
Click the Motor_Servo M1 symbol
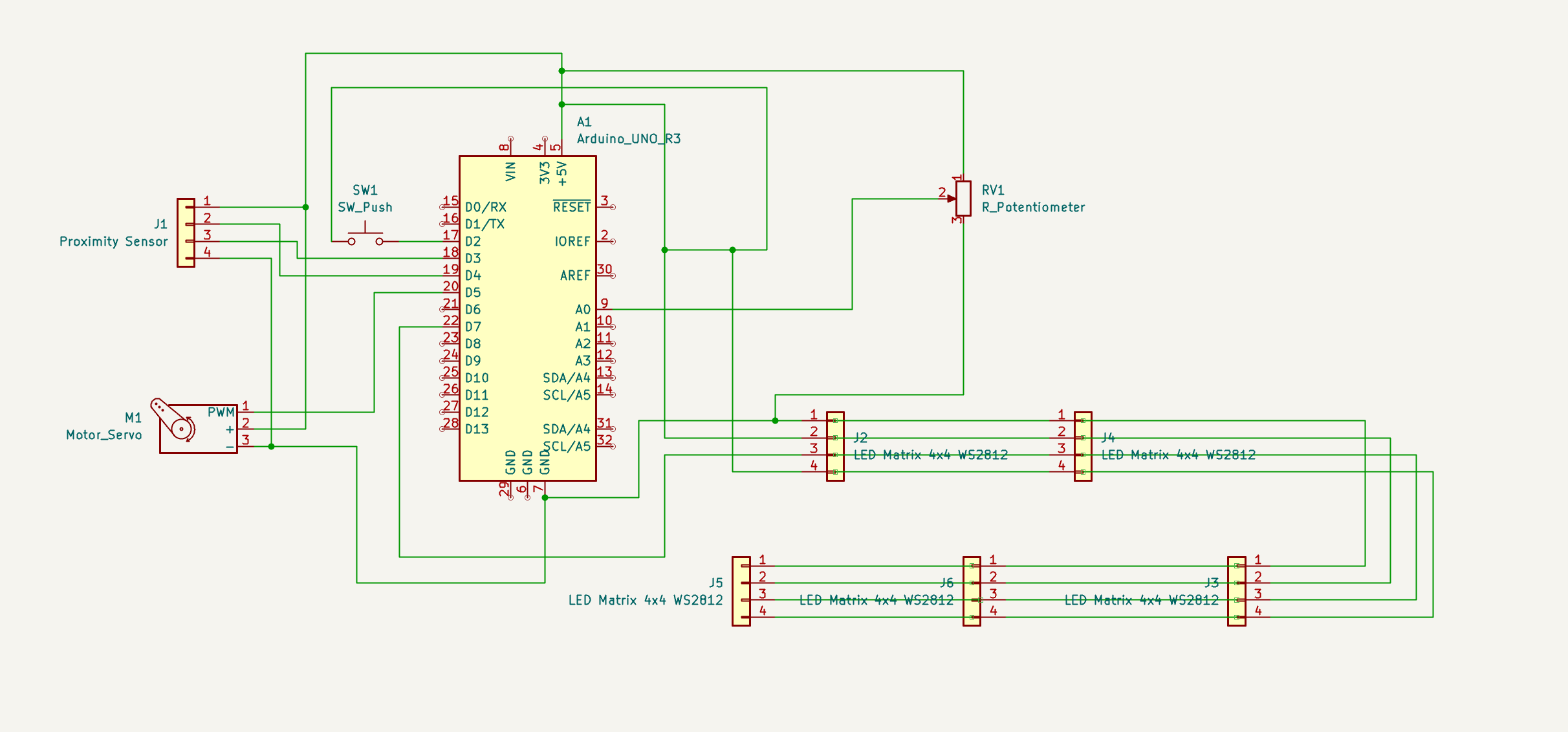coord(197,429)
